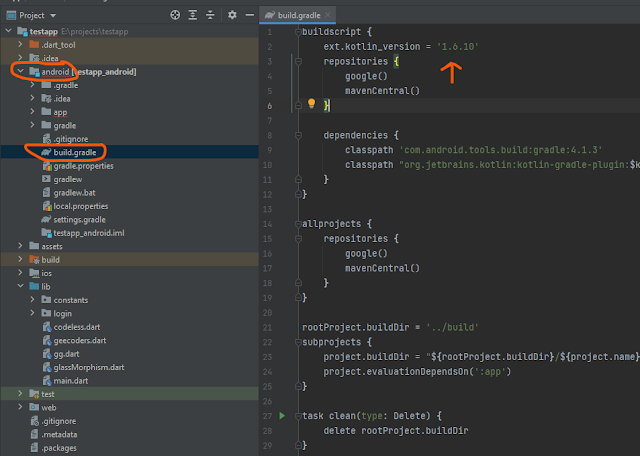
Task: Collapse the android folder in tree
Action: tap(20, 72)
